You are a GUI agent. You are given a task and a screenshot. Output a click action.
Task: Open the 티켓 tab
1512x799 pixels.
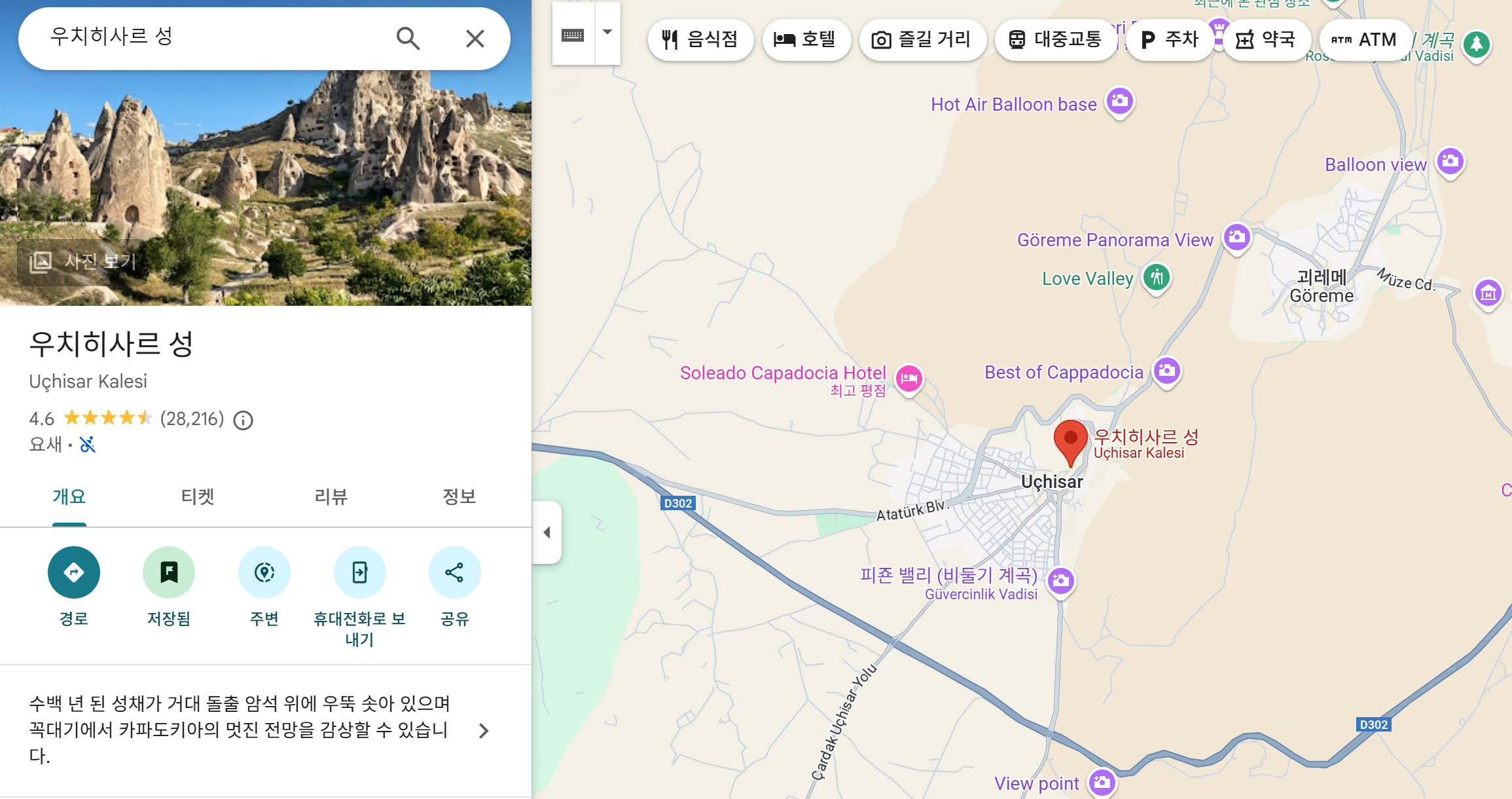(197, 496)
